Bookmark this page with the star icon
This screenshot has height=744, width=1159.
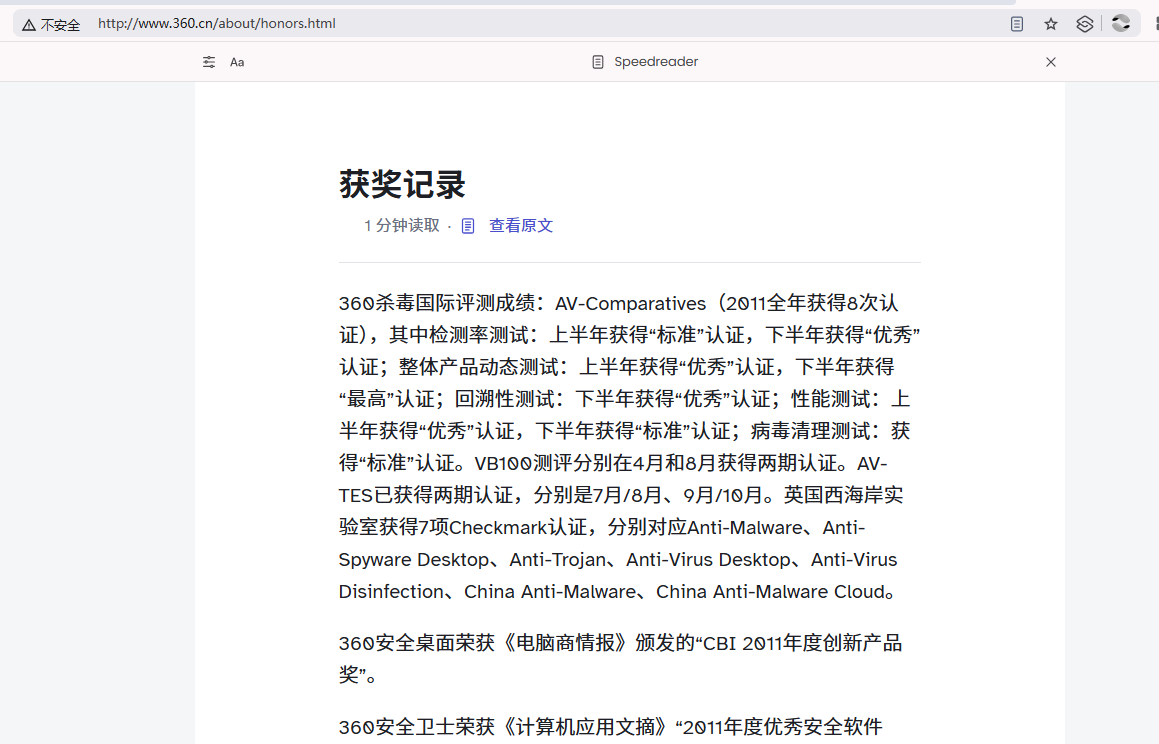click(1050, 24)
